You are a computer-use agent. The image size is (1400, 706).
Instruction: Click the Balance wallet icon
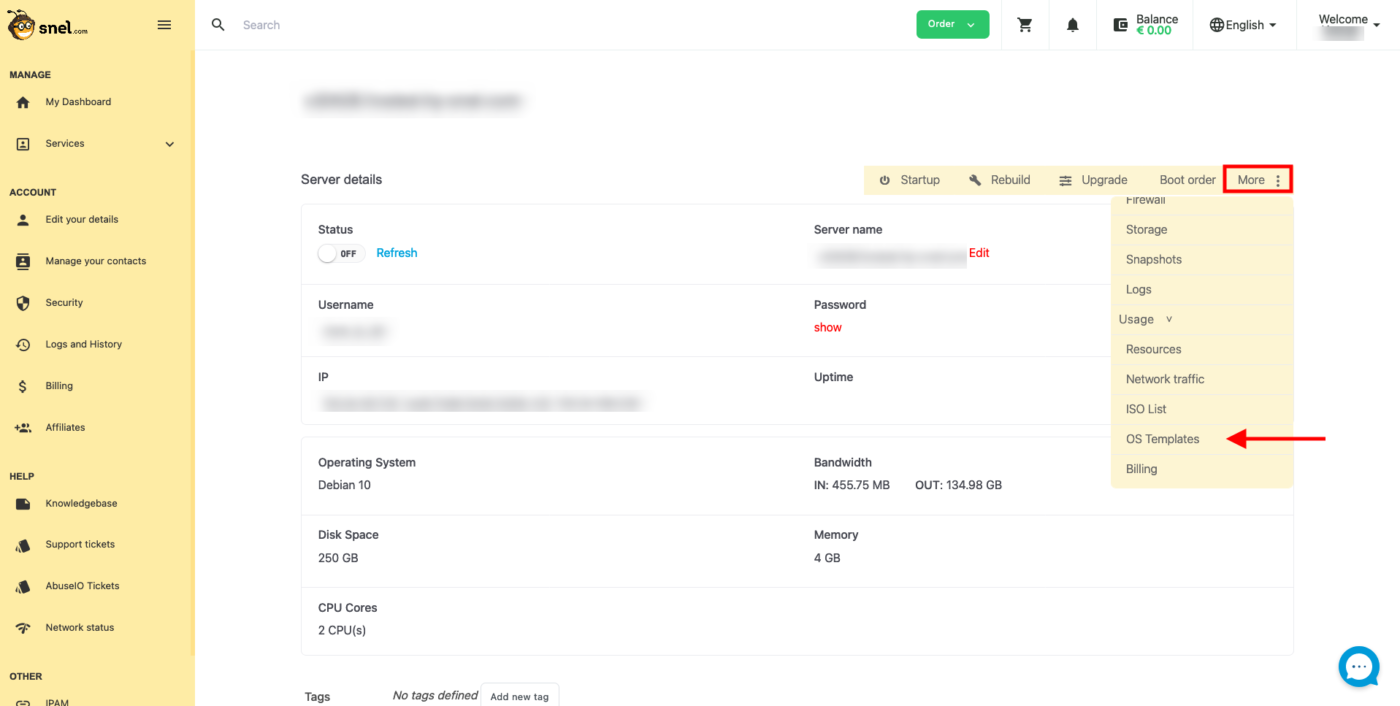point(1120,25)
